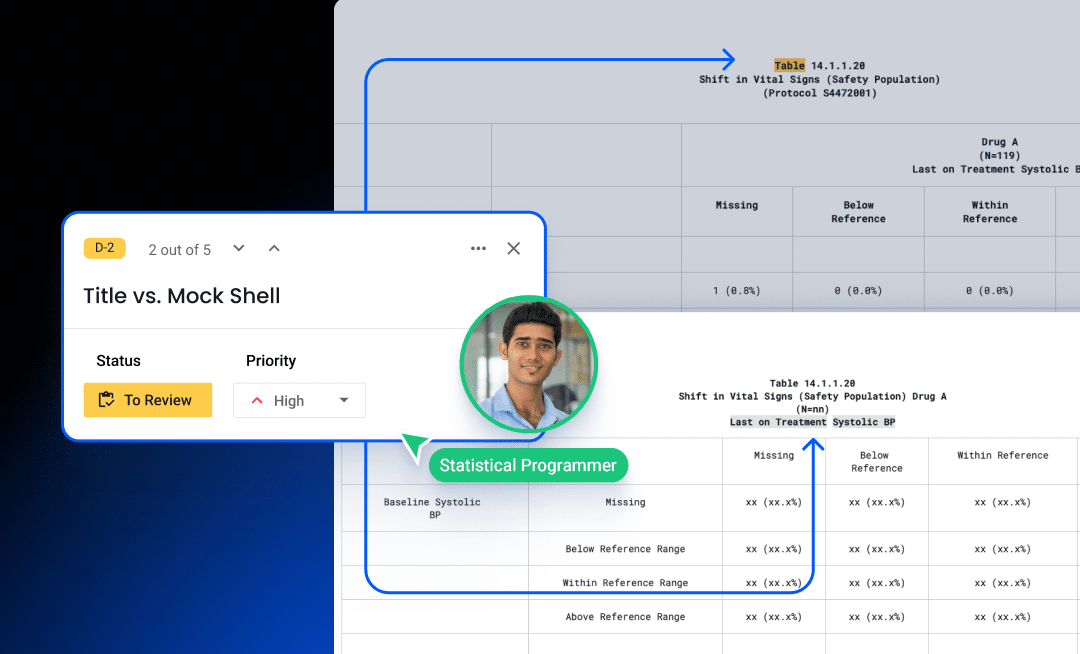
Task: Click the Statistical Programmer label
Action: point(528,465)
